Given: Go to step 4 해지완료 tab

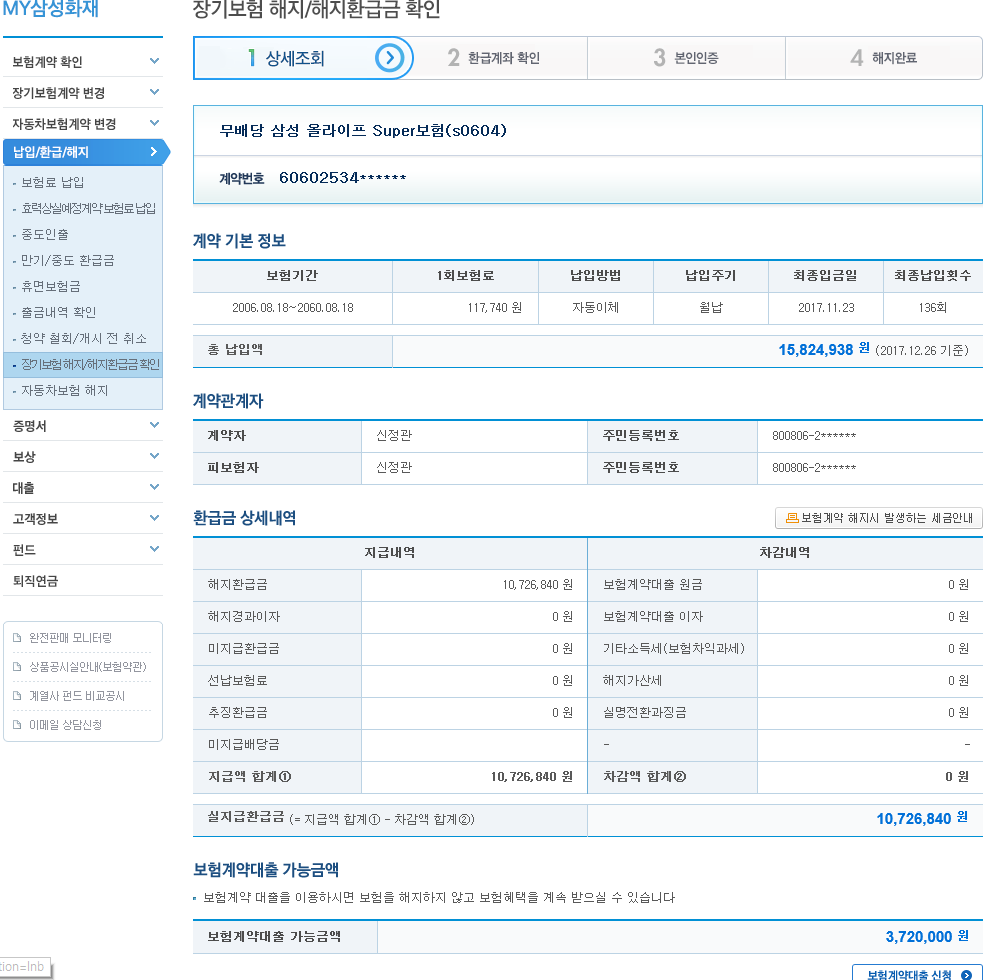Looking at the screenshot, I should [x=883, y=58].
